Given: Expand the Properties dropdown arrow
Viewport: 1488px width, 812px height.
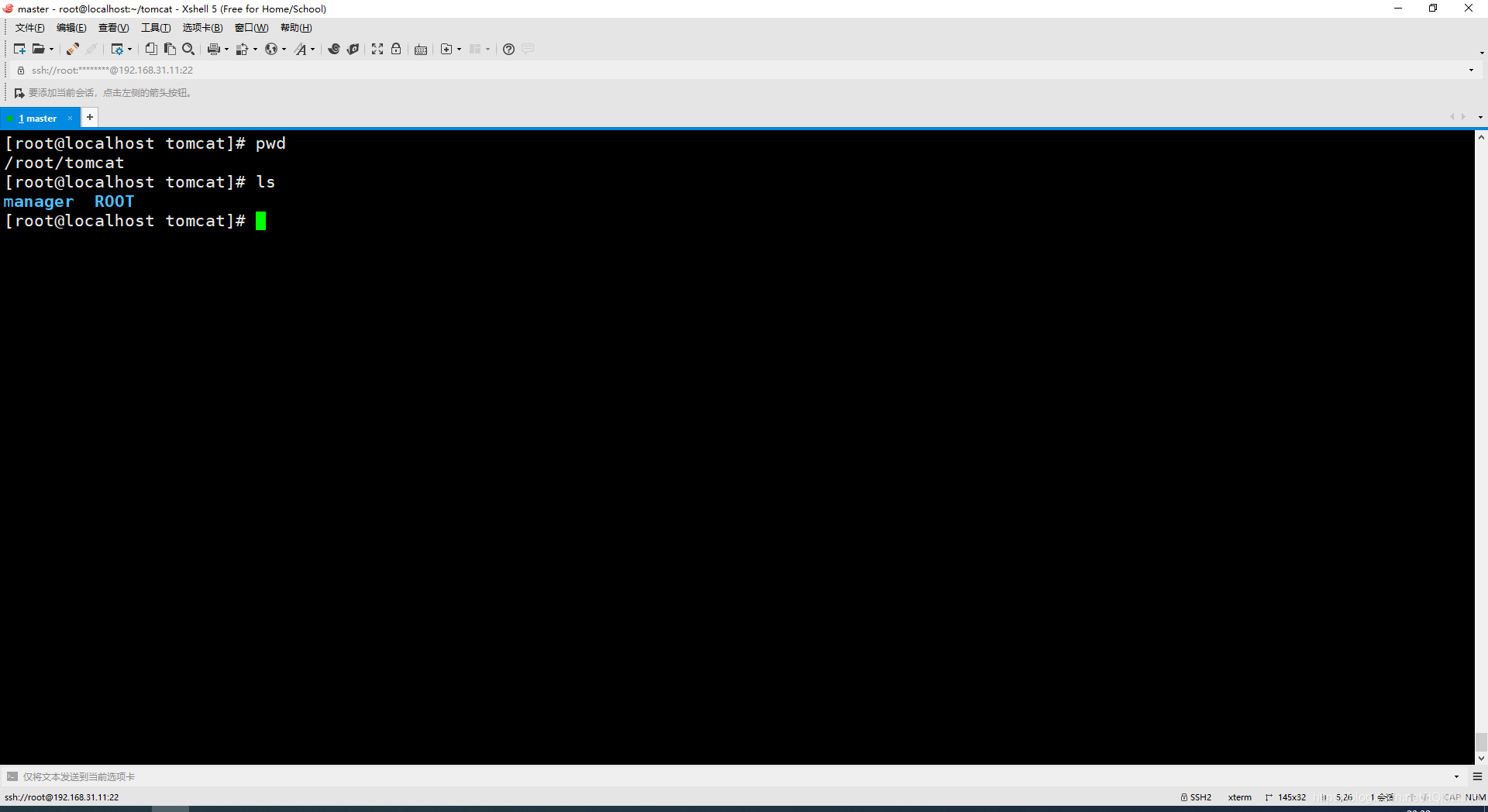Looking at the screenshot, I should (129, 49).
